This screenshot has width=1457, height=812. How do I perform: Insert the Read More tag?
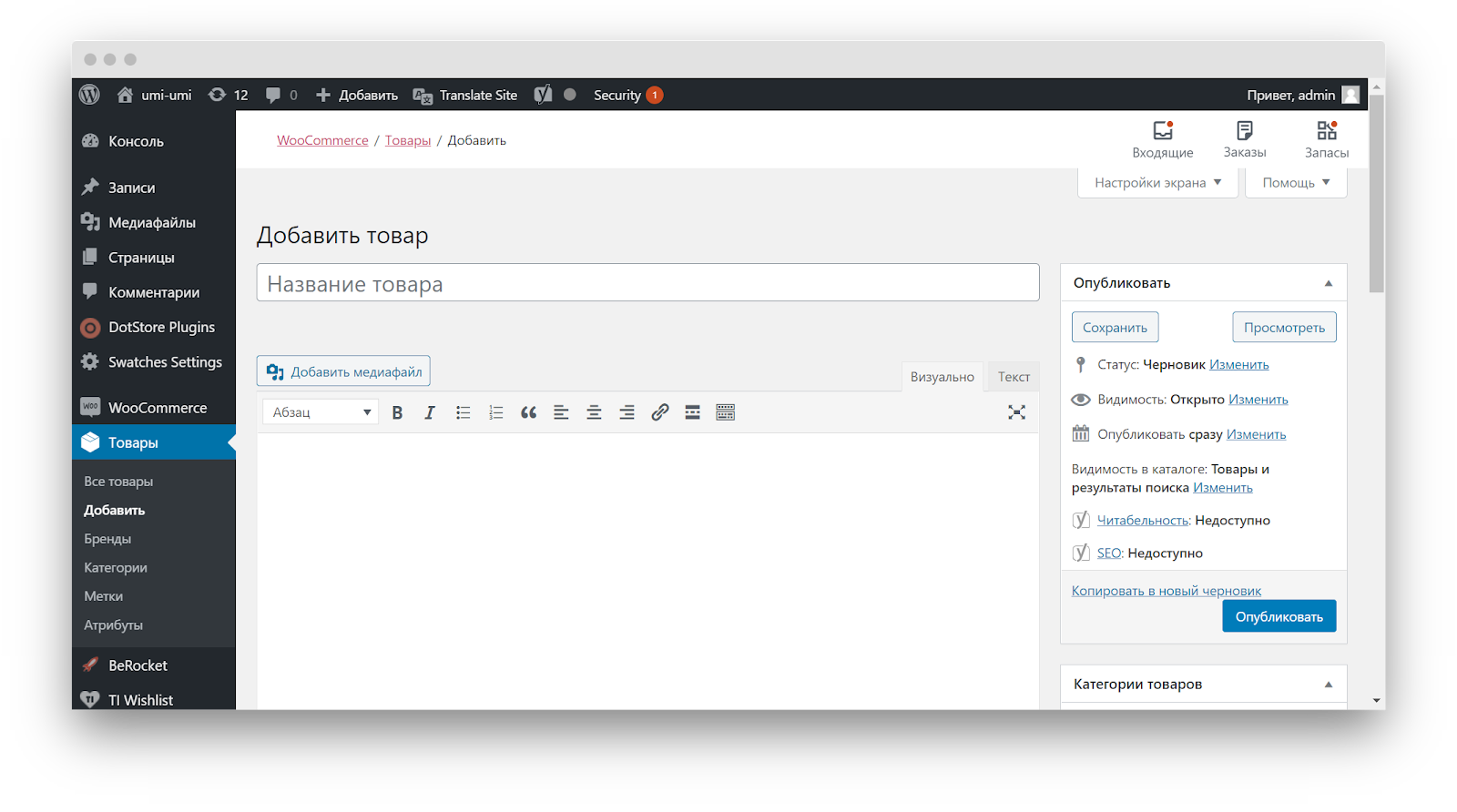692,412
